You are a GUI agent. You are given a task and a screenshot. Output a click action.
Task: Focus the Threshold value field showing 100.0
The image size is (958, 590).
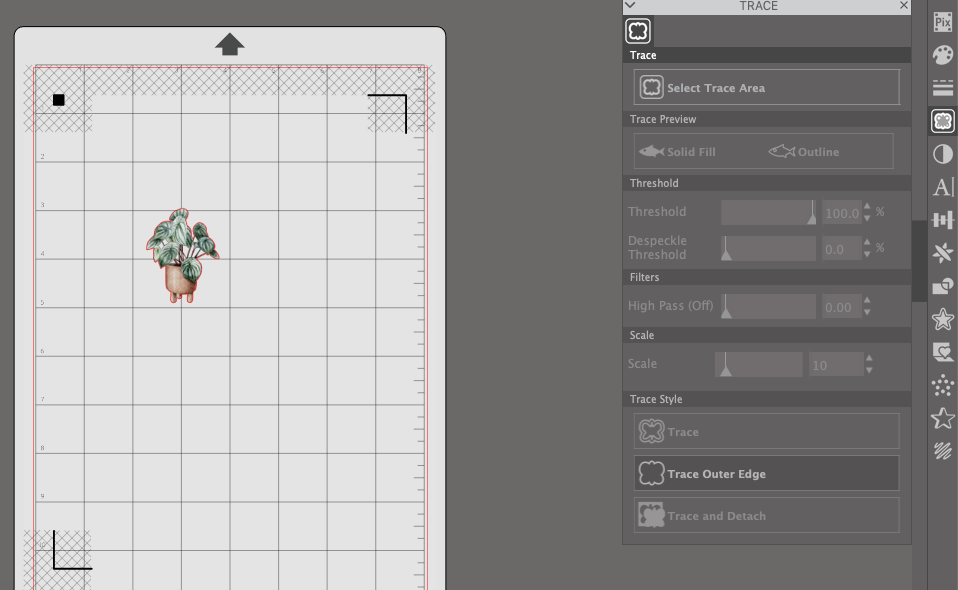tap(841, 213)
